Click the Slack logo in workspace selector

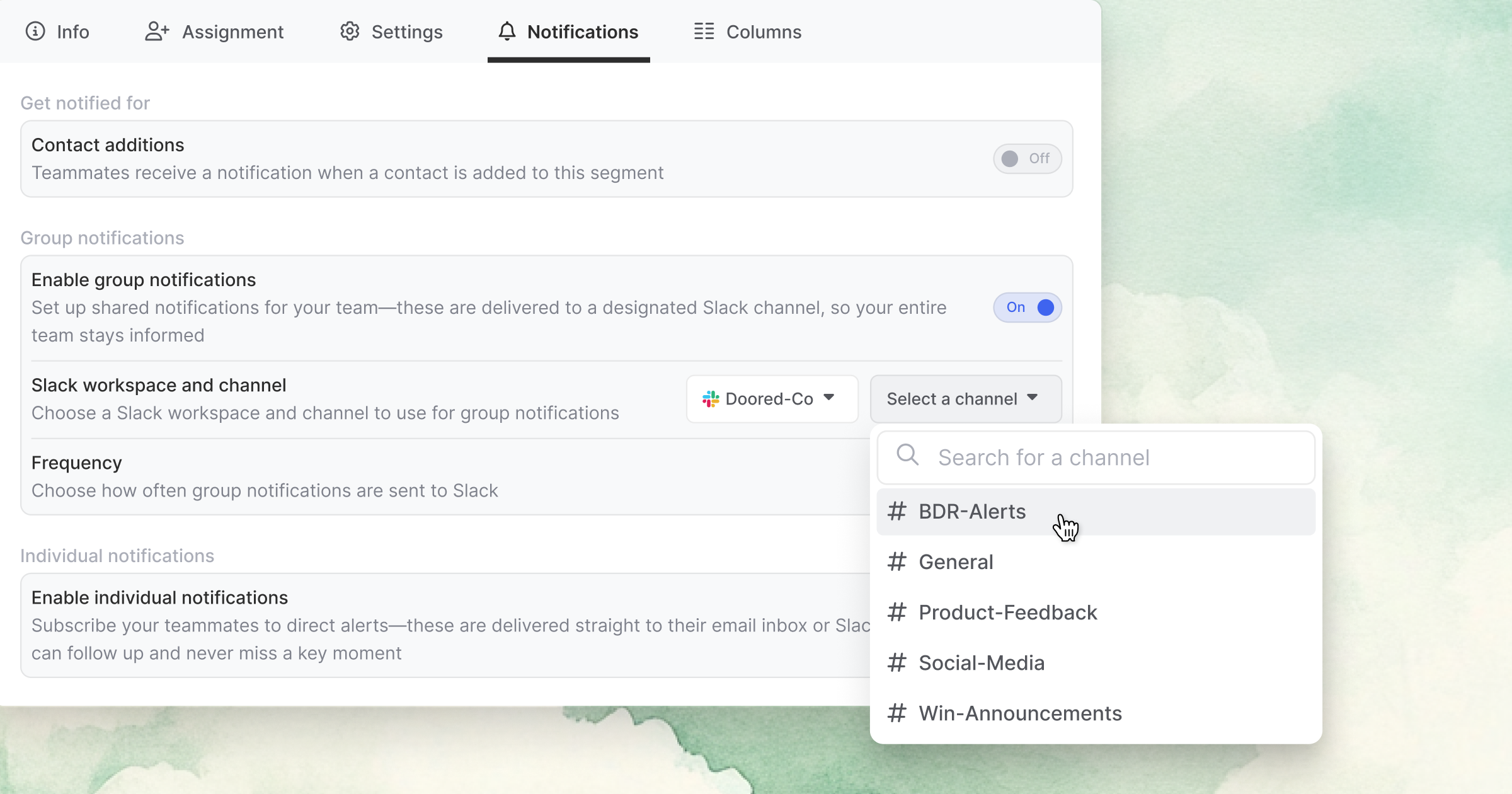(711, 398)
